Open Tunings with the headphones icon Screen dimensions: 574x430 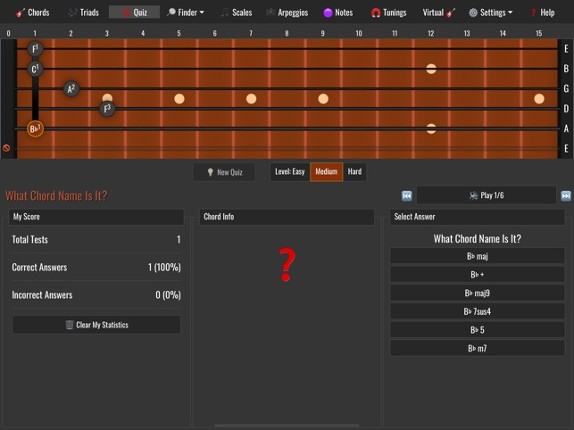pos(388,13)
